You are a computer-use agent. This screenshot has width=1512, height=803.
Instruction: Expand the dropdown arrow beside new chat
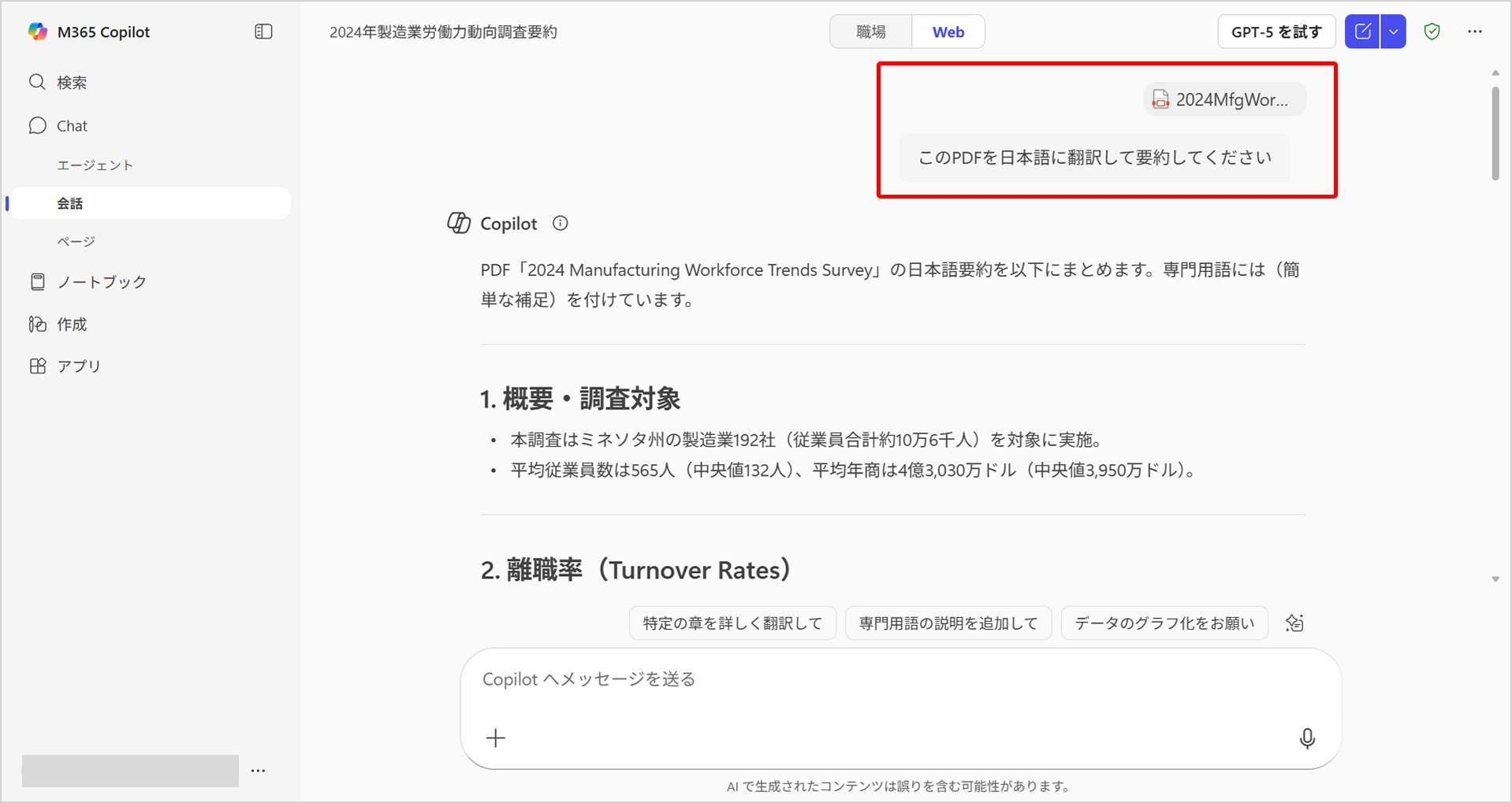(x=1394, y=32)
